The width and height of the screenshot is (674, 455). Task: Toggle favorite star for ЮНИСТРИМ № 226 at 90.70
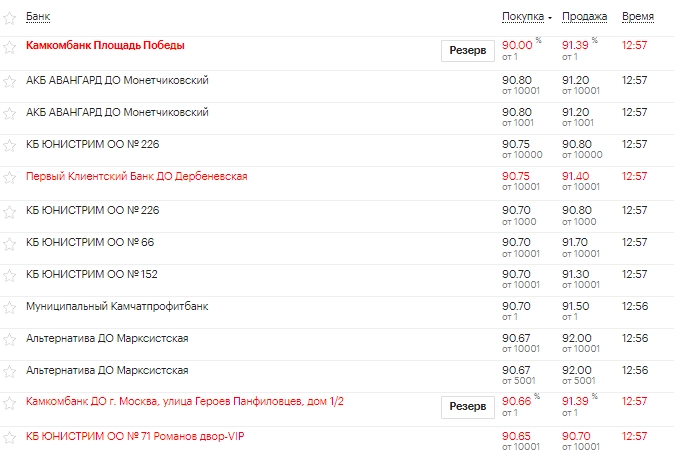click(10, 211)
